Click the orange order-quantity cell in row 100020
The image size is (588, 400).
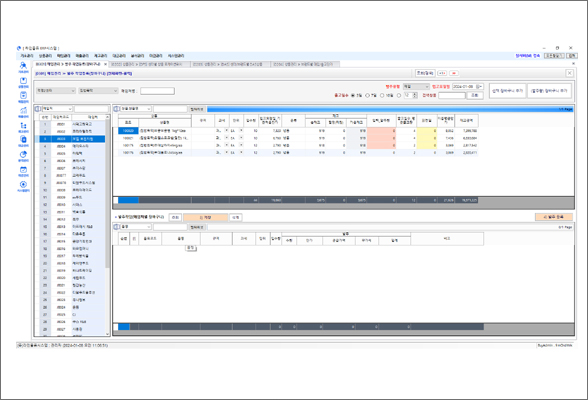click(x=381, y=131)
